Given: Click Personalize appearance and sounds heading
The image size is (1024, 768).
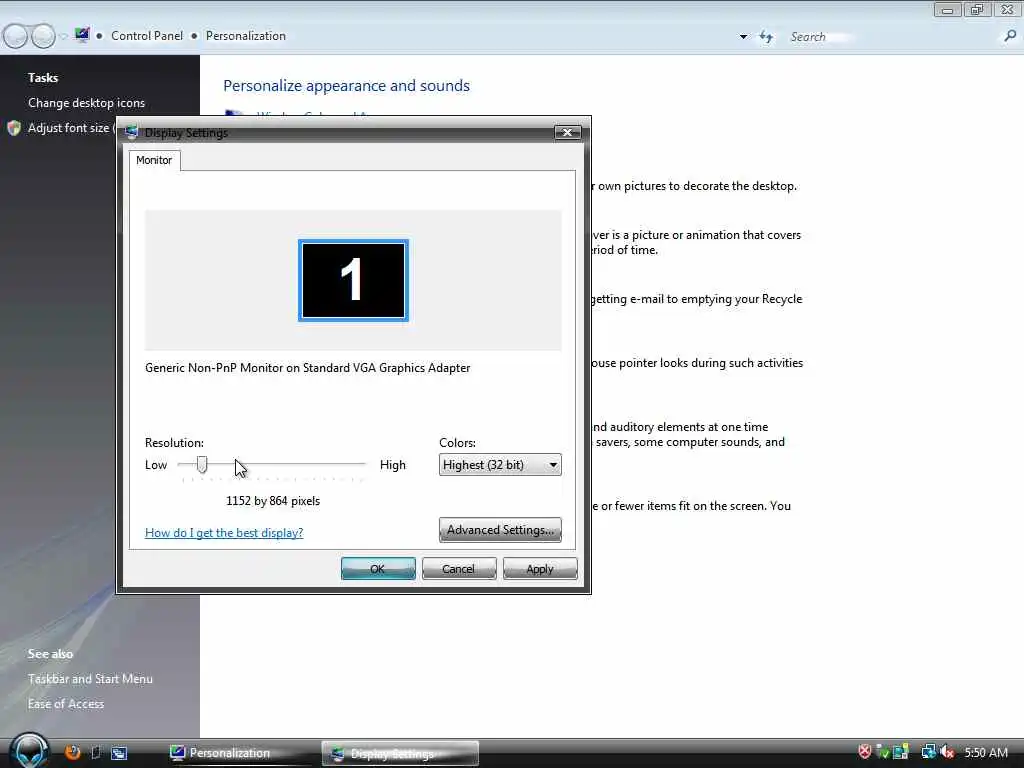Looking at the screenshot, I should tap(347, 86).
